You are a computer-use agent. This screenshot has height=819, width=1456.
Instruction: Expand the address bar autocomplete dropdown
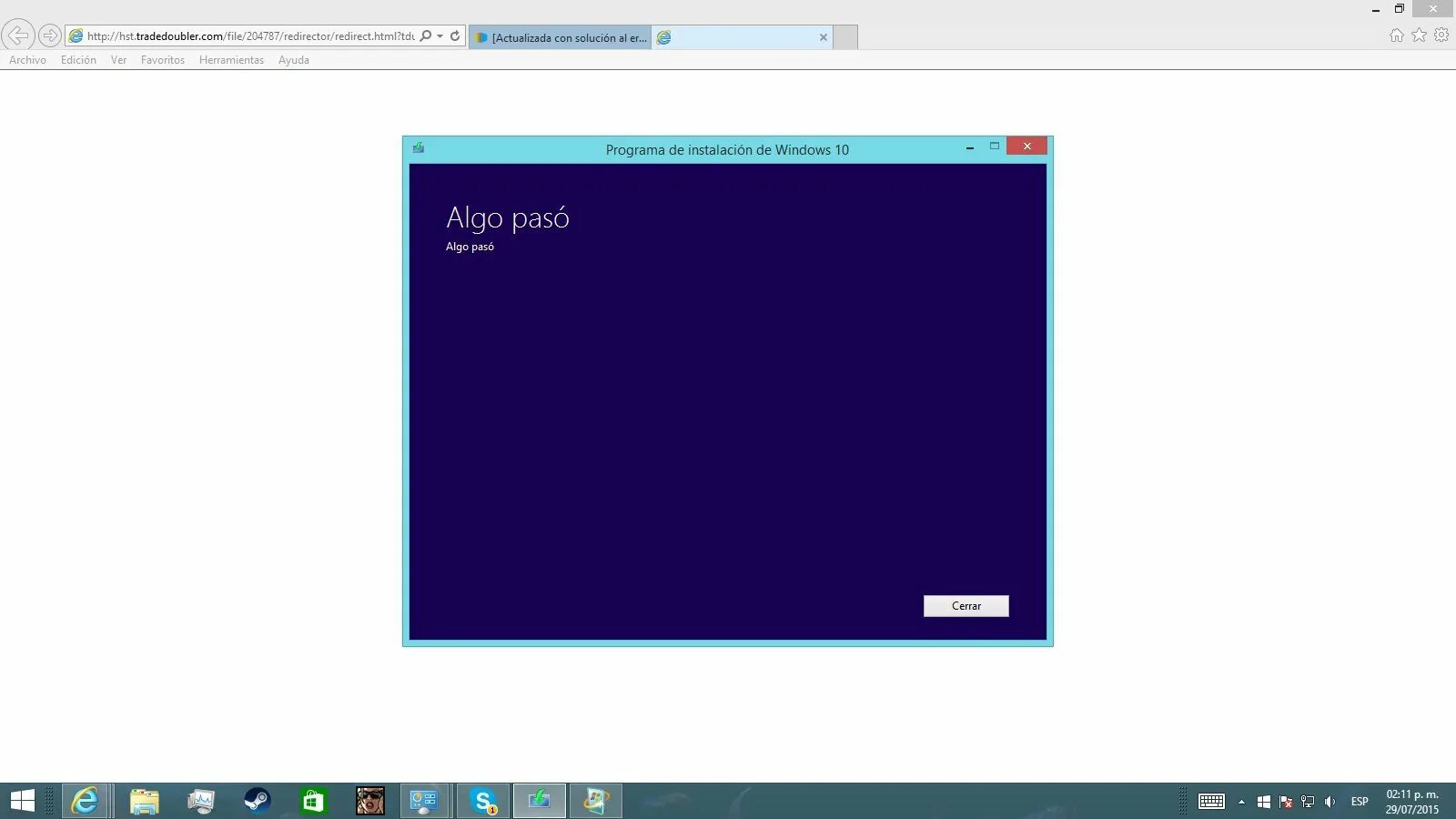(440, 36)
